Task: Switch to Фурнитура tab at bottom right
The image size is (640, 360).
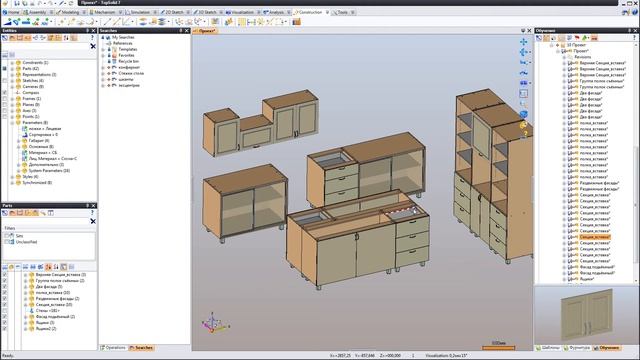Action: click(576, 348)
